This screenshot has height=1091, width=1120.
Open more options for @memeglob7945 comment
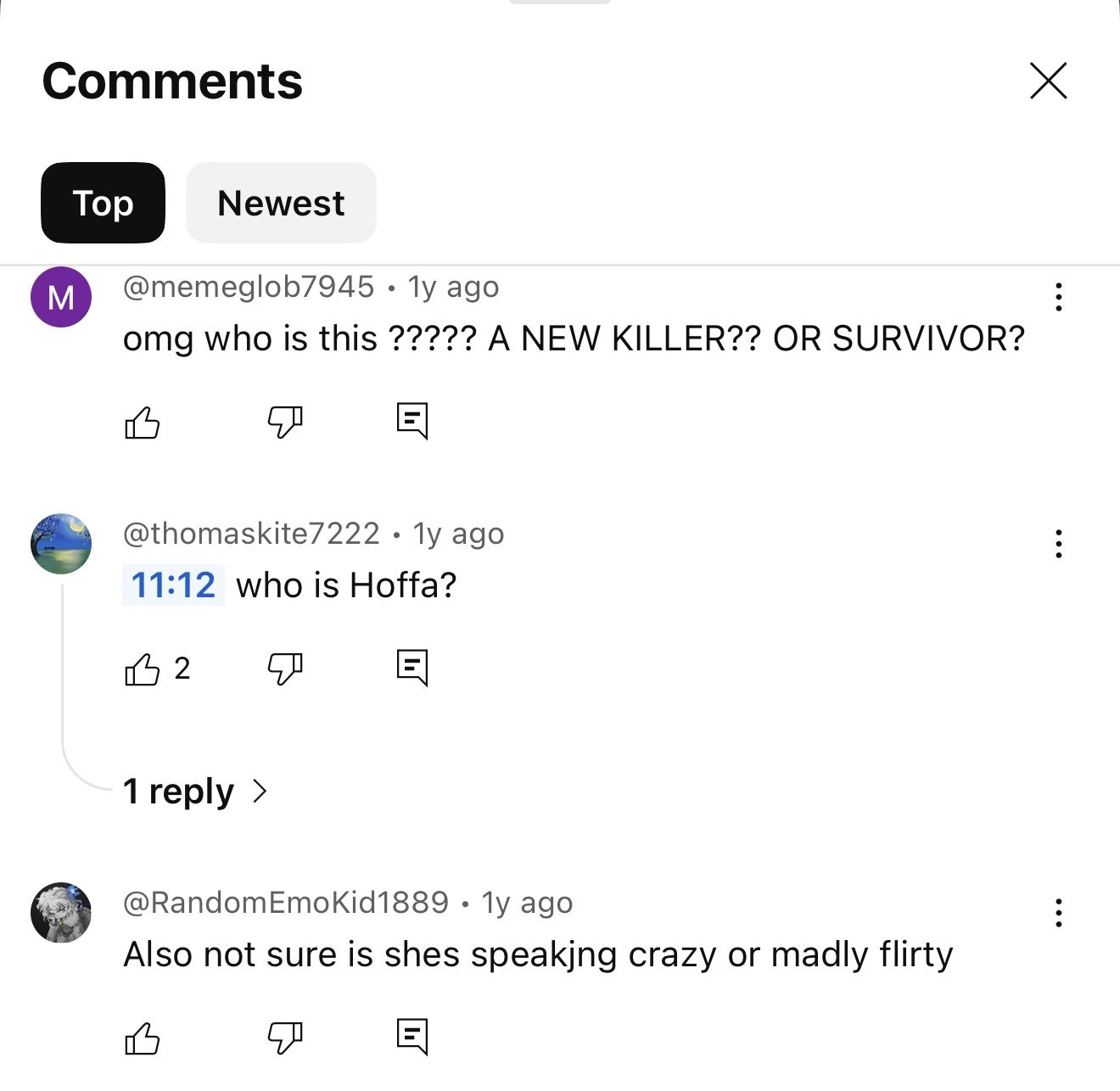pyautogui.click(x=1058, y=297)
